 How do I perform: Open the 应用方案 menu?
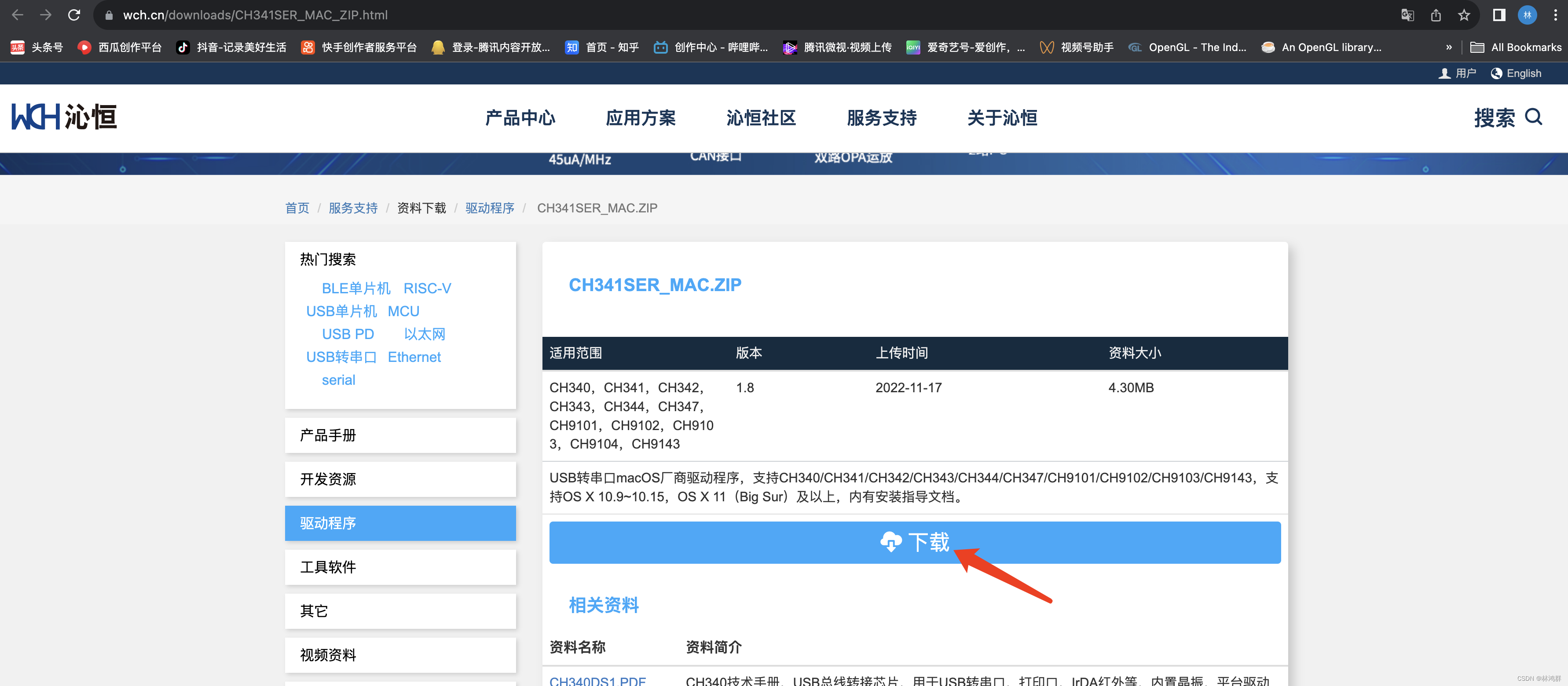coord(640,118)
